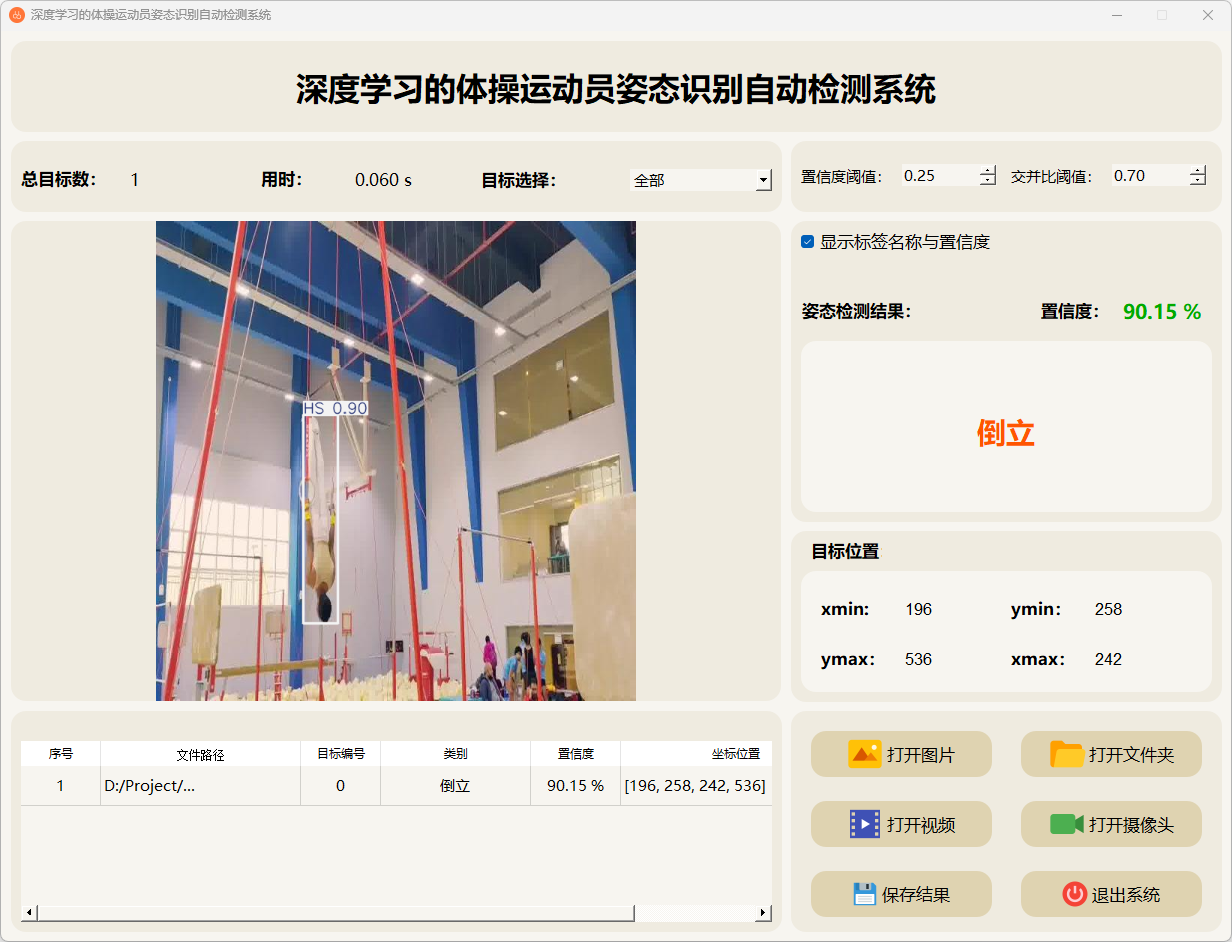Click the 交并比阈值 value field 0.70
Viewport: 1232px width, 942px height.
click(1148, 176)
